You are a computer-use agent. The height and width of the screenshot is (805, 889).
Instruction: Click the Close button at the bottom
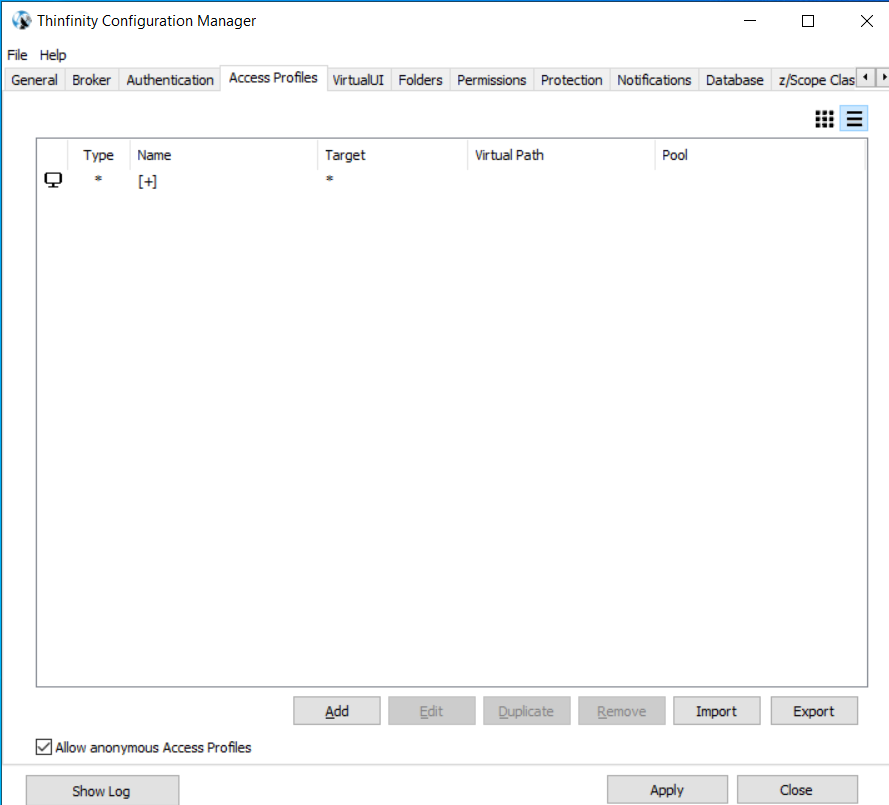pyautogui.click(x=797, y=790)
